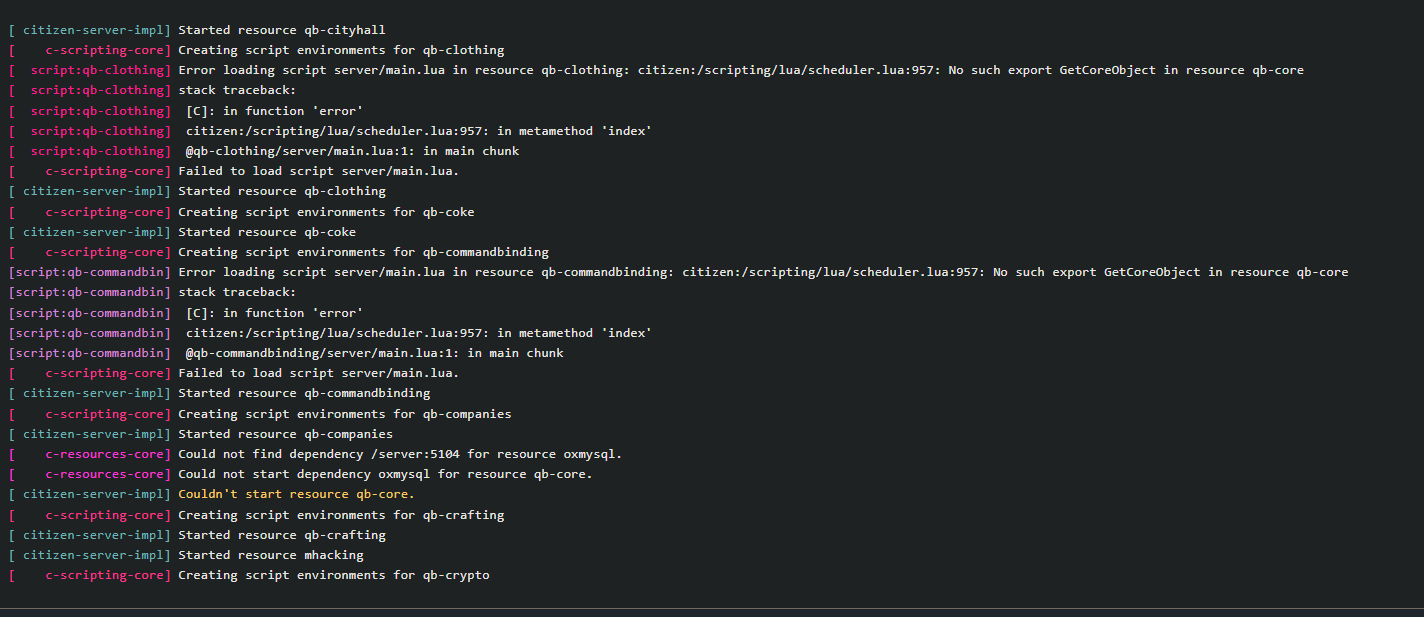Click 'Started resource qb-coke' line
The height and width of the screenshot is (617, 1424).
coord(182,232)
